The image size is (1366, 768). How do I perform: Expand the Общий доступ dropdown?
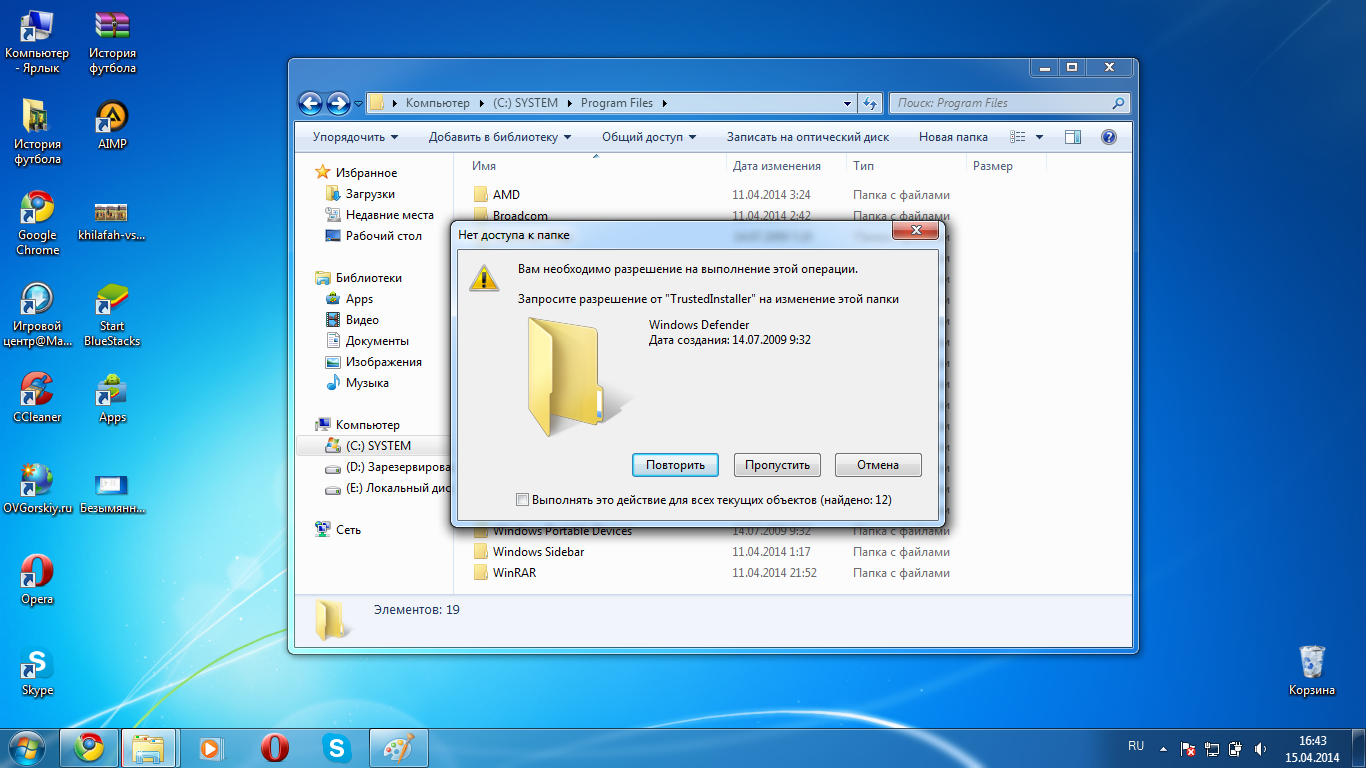(x=649, y=137)
